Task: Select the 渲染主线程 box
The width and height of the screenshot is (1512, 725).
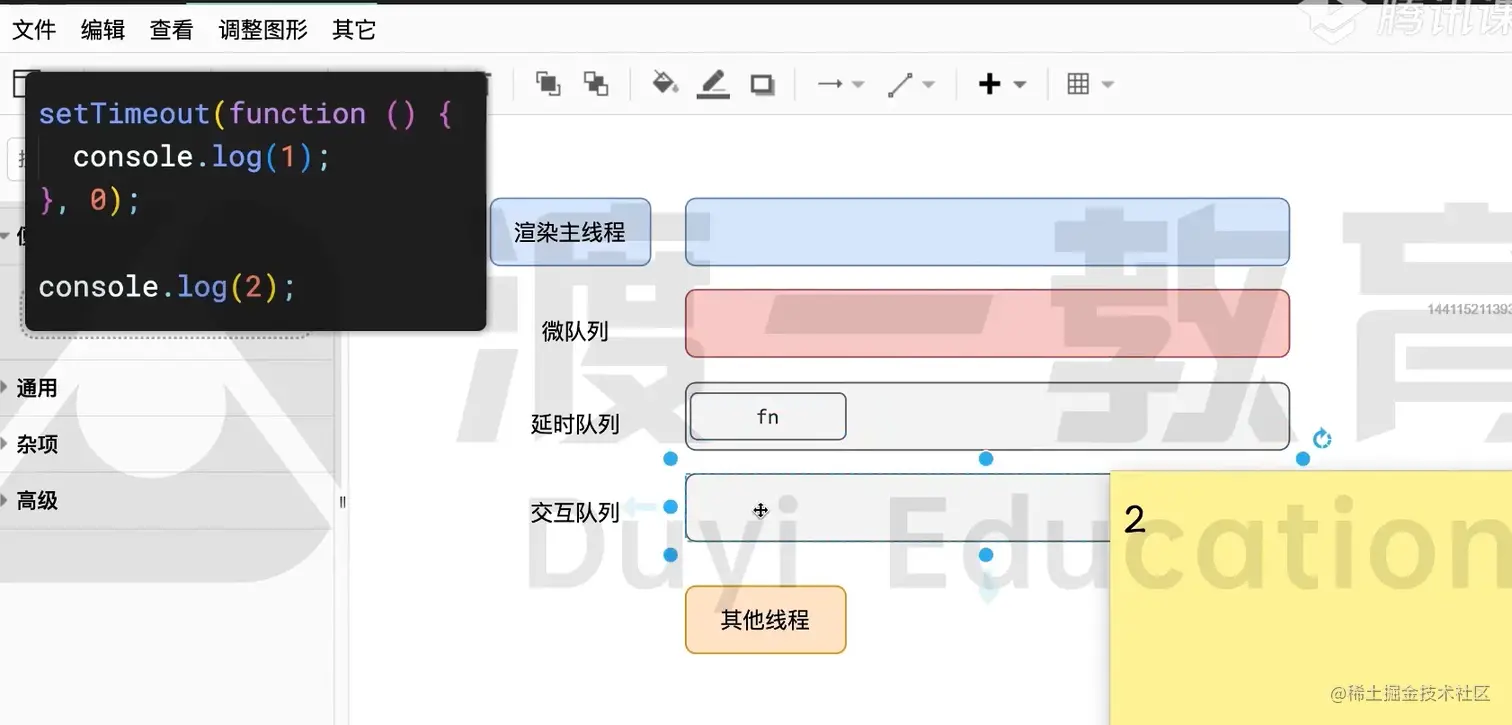Action: coord(570,232)
